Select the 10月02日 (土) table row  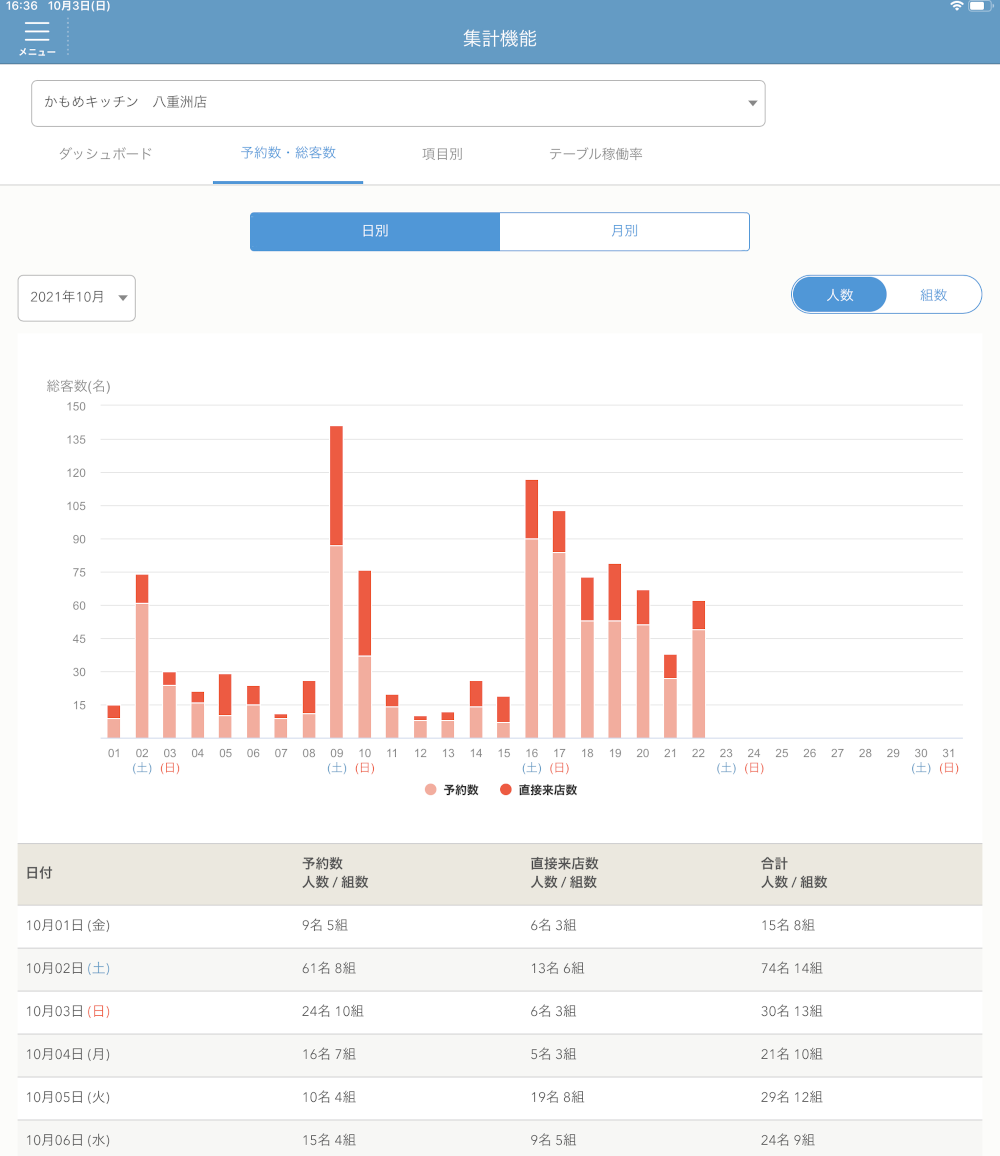[x=499, y=968]
